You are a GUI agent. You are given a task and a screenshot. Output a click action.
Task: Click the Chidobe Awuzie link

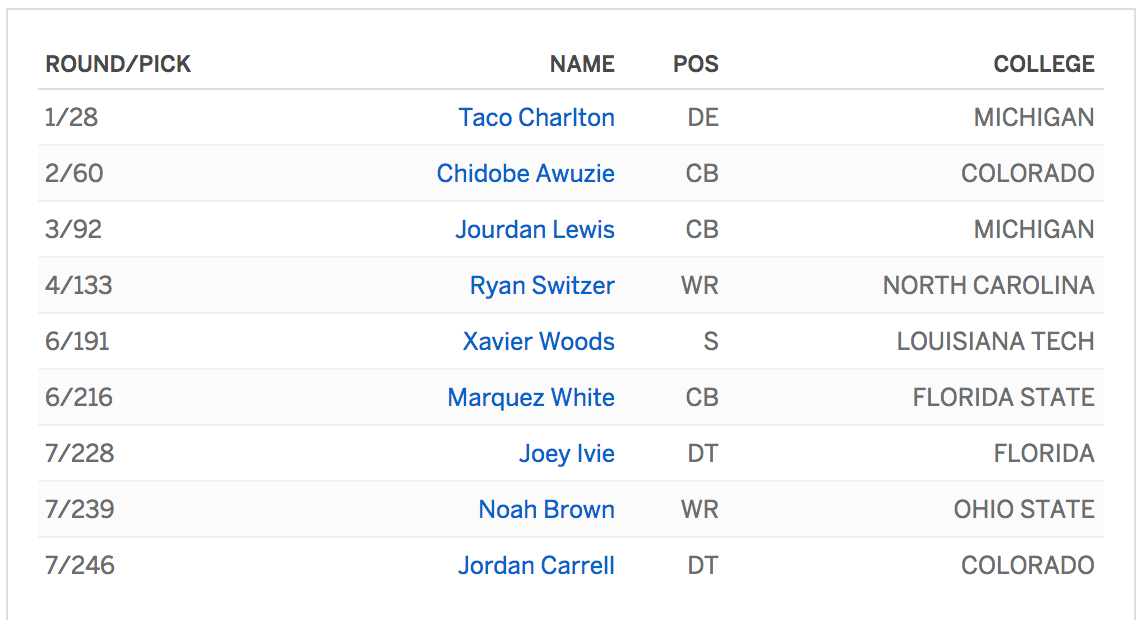point(525,174)
